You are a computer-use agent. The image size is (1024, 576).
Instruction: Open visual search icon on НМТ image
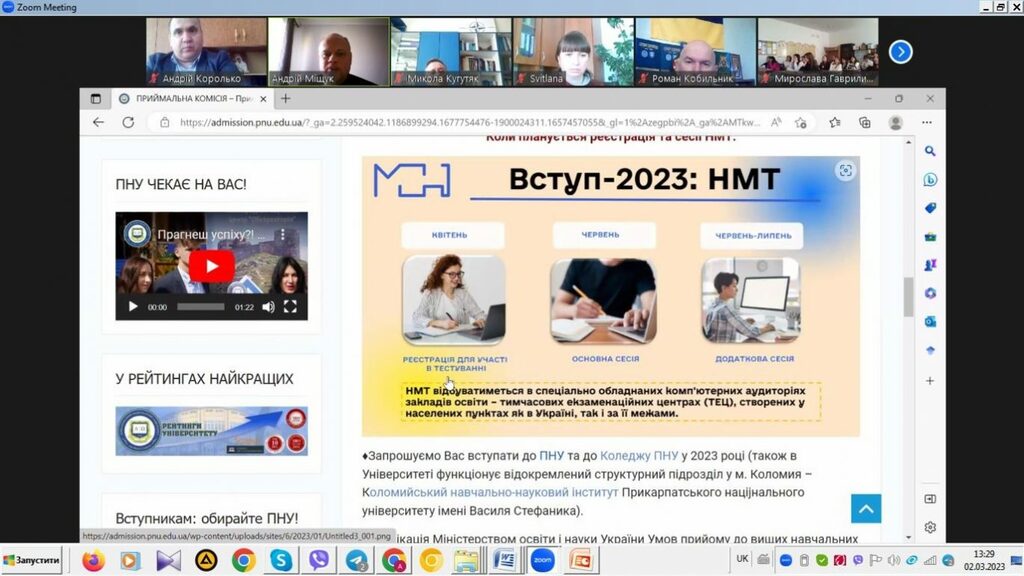coord(845,171)
